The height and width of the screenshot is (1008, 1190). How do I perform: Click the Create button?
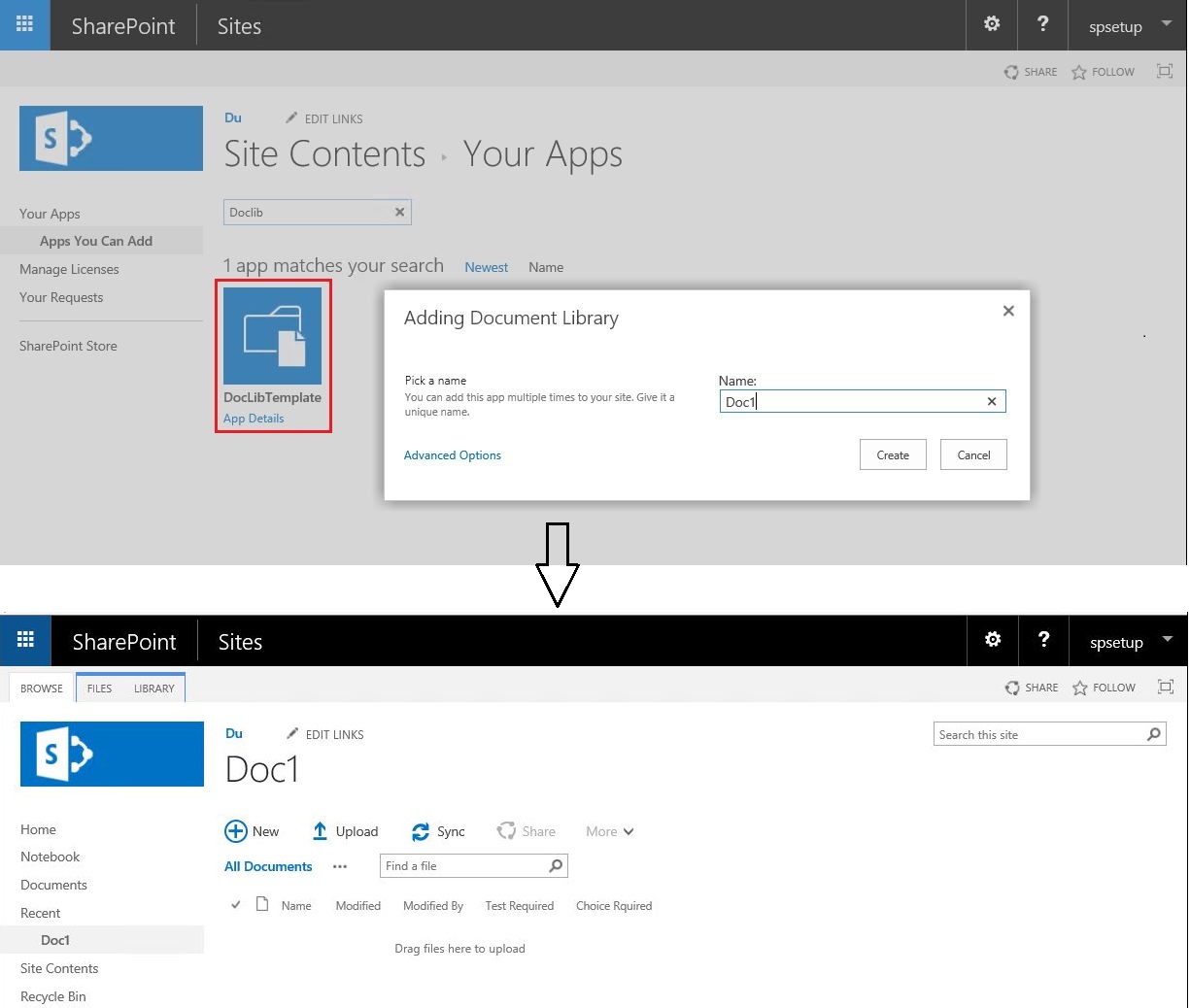(x=893, y=454)
